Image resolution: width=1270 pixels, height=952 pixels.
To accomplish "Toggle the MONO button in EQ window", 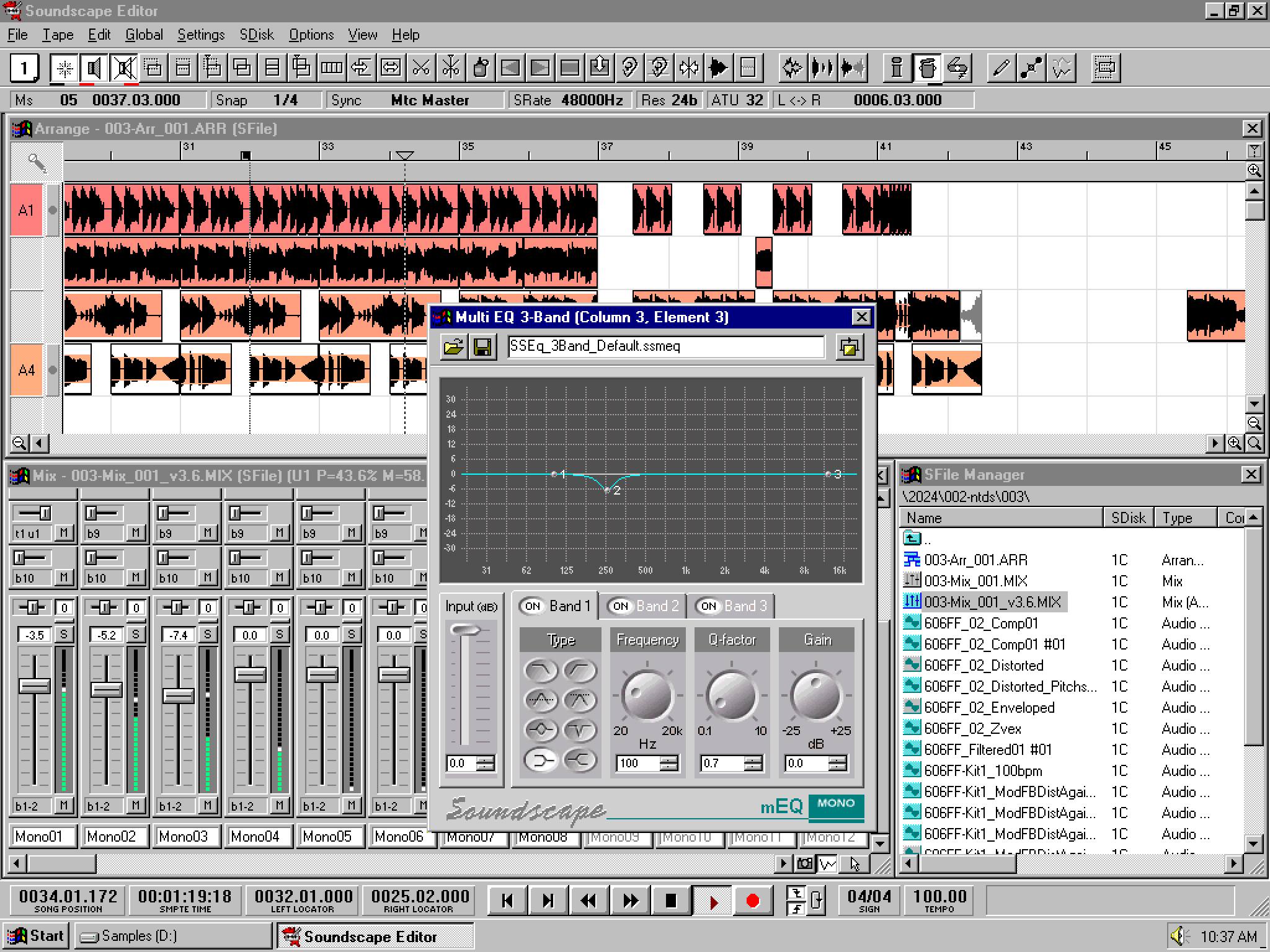I will tap(835, 804).
